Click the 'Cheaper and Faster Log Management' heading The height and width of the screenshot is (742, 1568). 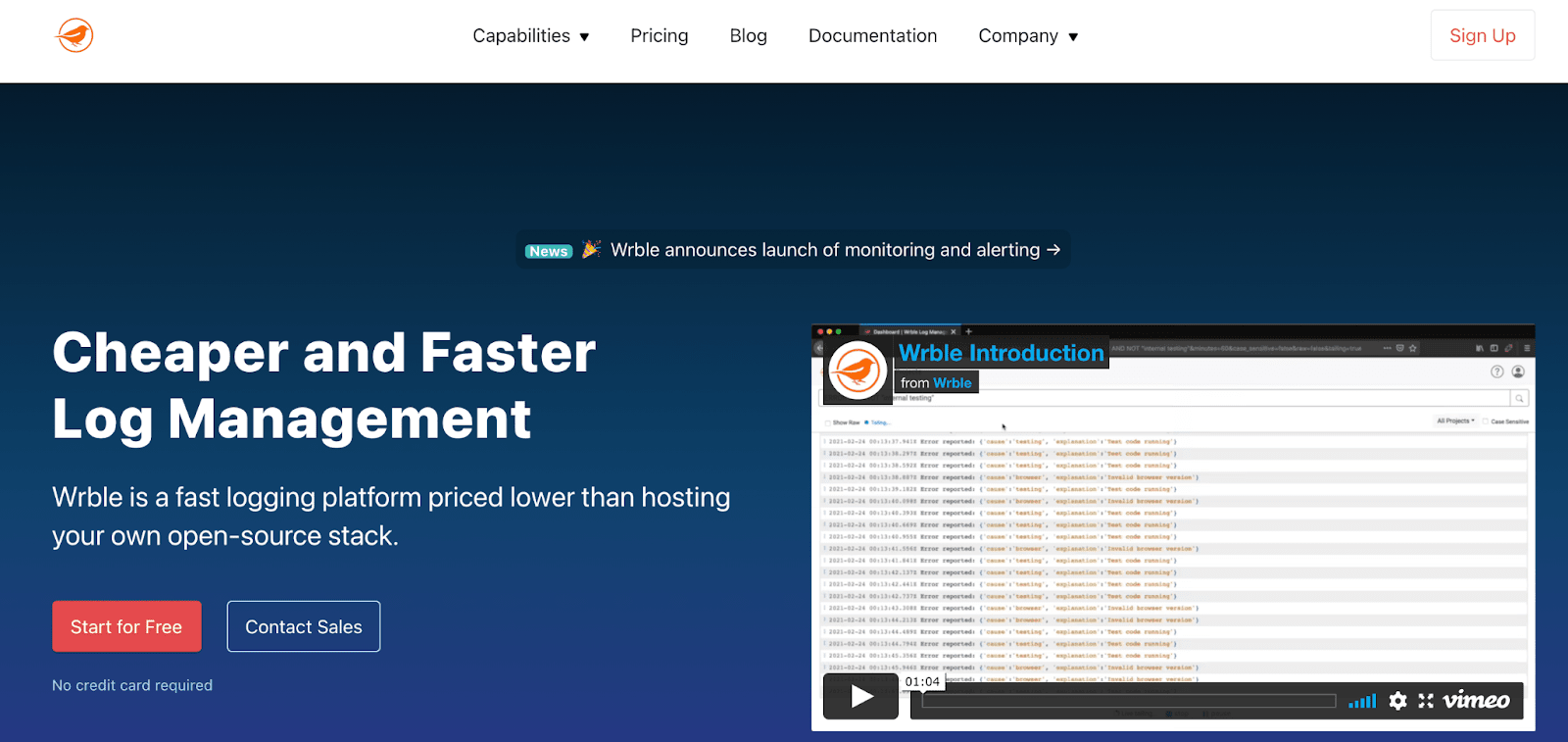323,385
